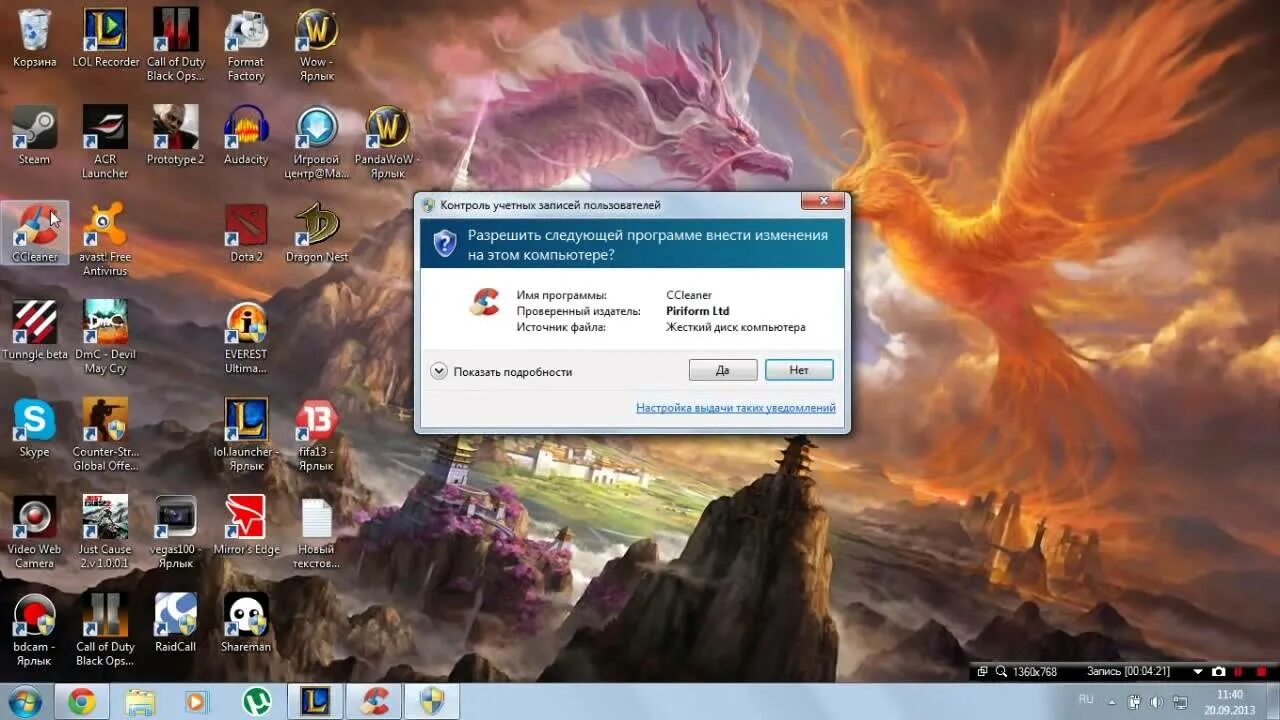Viewport: 1280px width, 720px height.
Task: Select the top-row Call of Duty Black Ops icon
Action: click(x=175, y=46)
